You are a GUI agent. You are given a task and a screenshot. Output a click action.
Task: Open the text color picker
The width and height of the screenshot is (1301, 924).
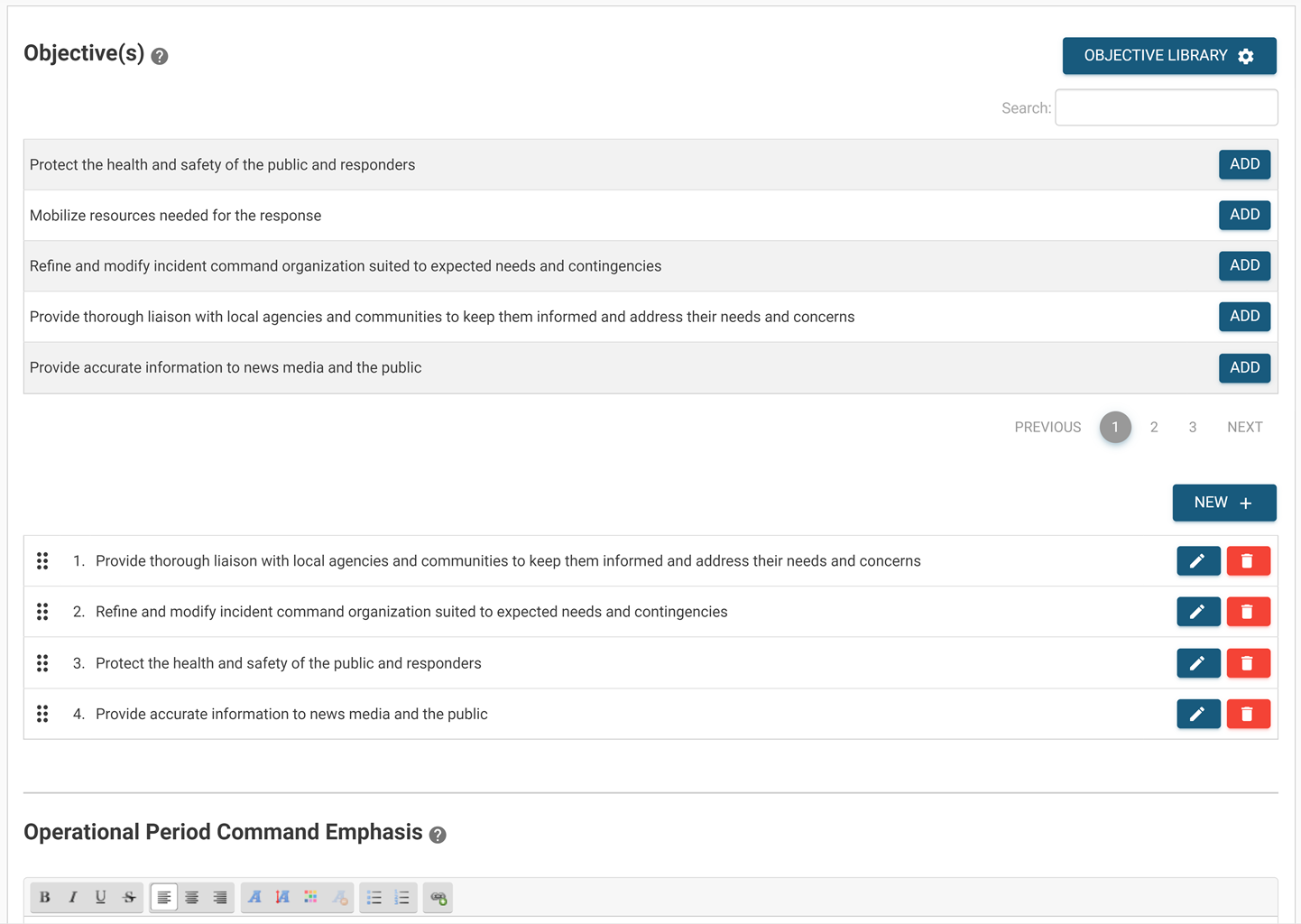(310, 897)
